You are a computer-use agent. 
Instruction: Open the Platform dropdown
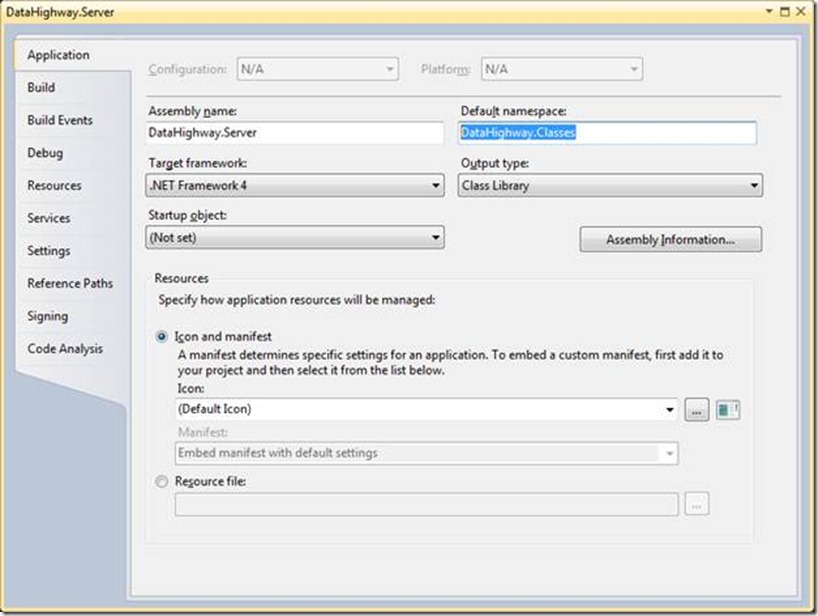point(562,69)
